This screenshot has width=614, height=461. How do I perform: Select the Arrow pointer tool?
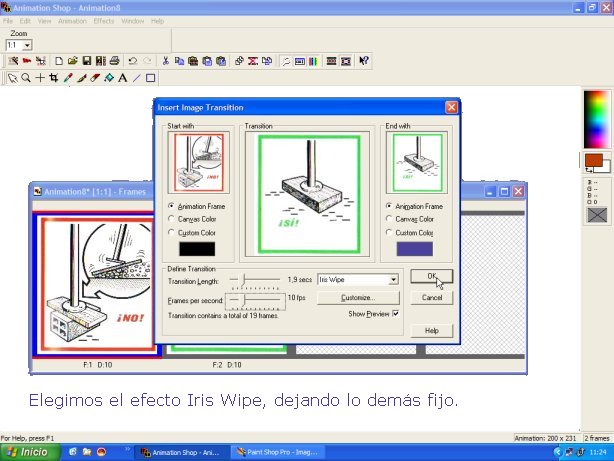(13, 78)
